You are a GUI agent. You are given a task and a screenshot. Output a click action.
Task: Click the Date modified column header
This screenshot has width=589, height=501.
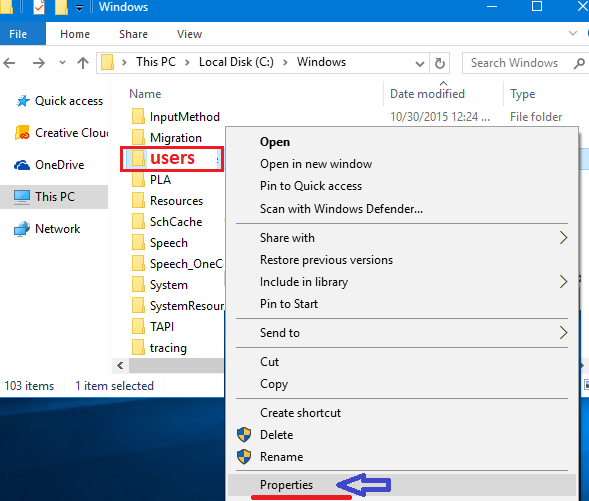(x=427, y=94)
